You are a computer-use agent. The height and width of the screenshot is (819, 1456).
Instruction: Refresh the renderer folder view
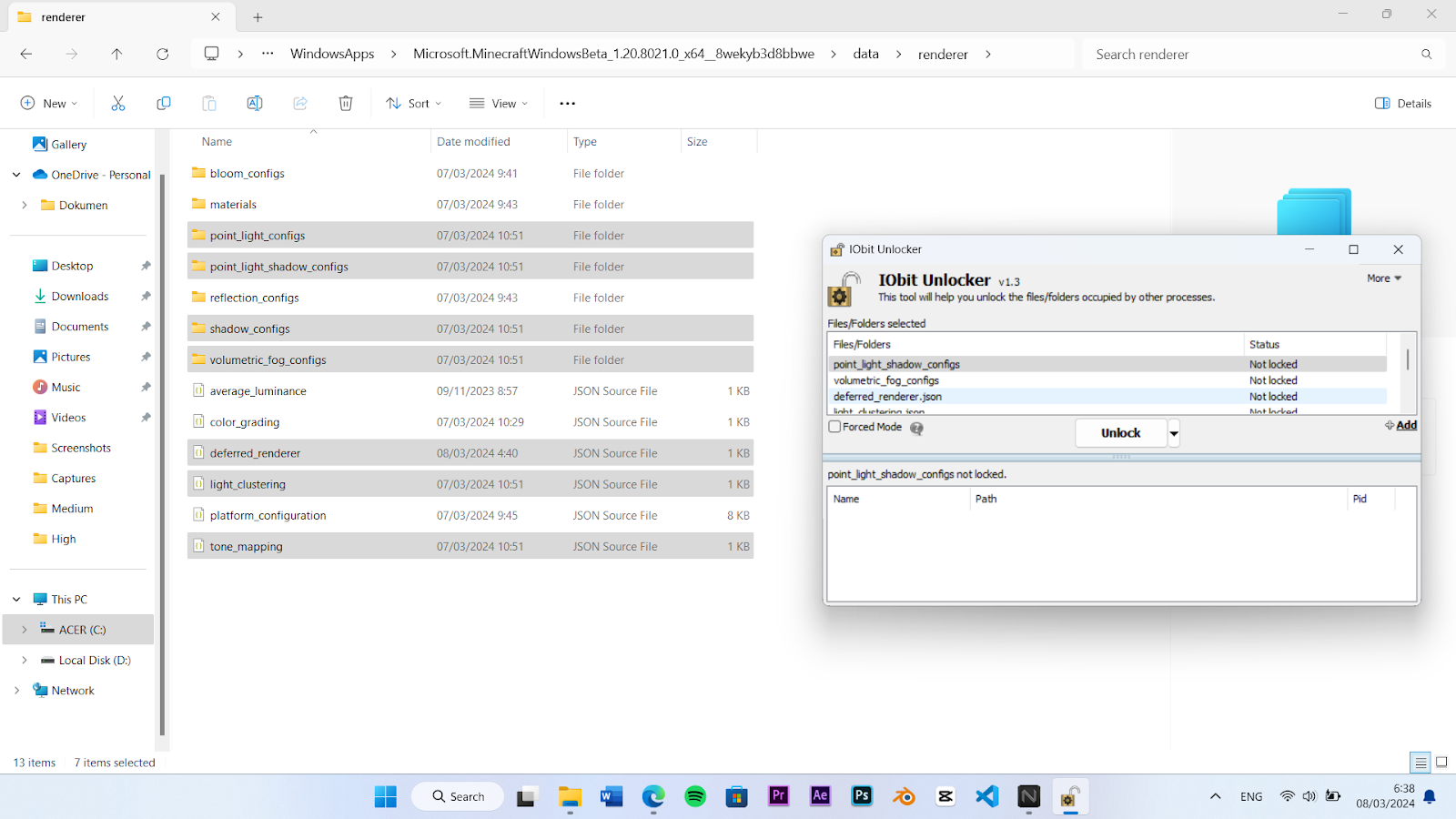coord(162,55)
